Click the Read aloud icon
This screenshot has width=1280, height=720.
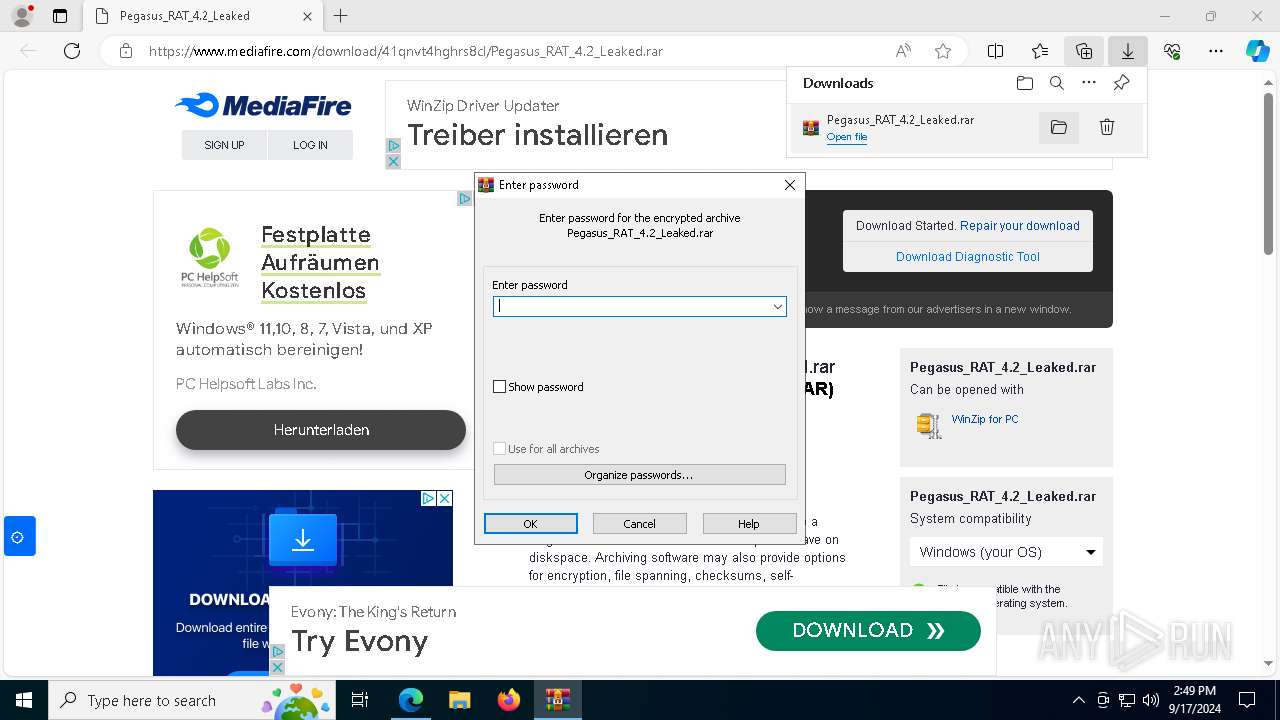903,51
